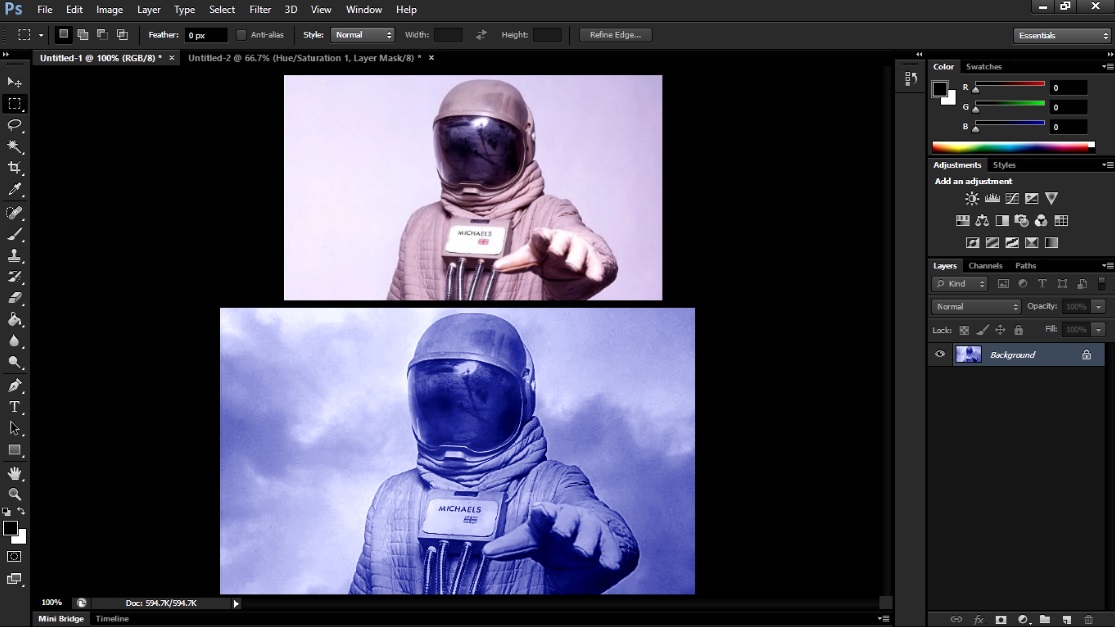Open the Filter menu

(x=260, y=9)
